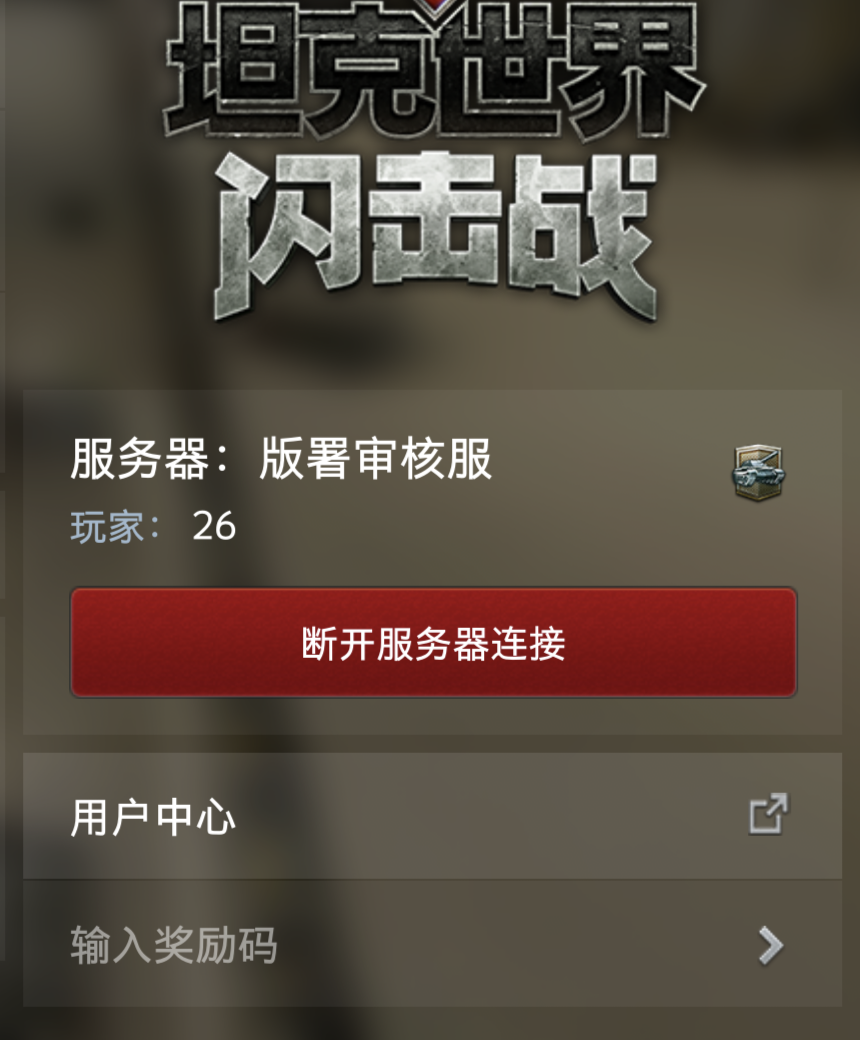The height and width of the screenshot is (1040, 860).
Task: Click the 坦克世界 logo title
Action: coord(434,70)
